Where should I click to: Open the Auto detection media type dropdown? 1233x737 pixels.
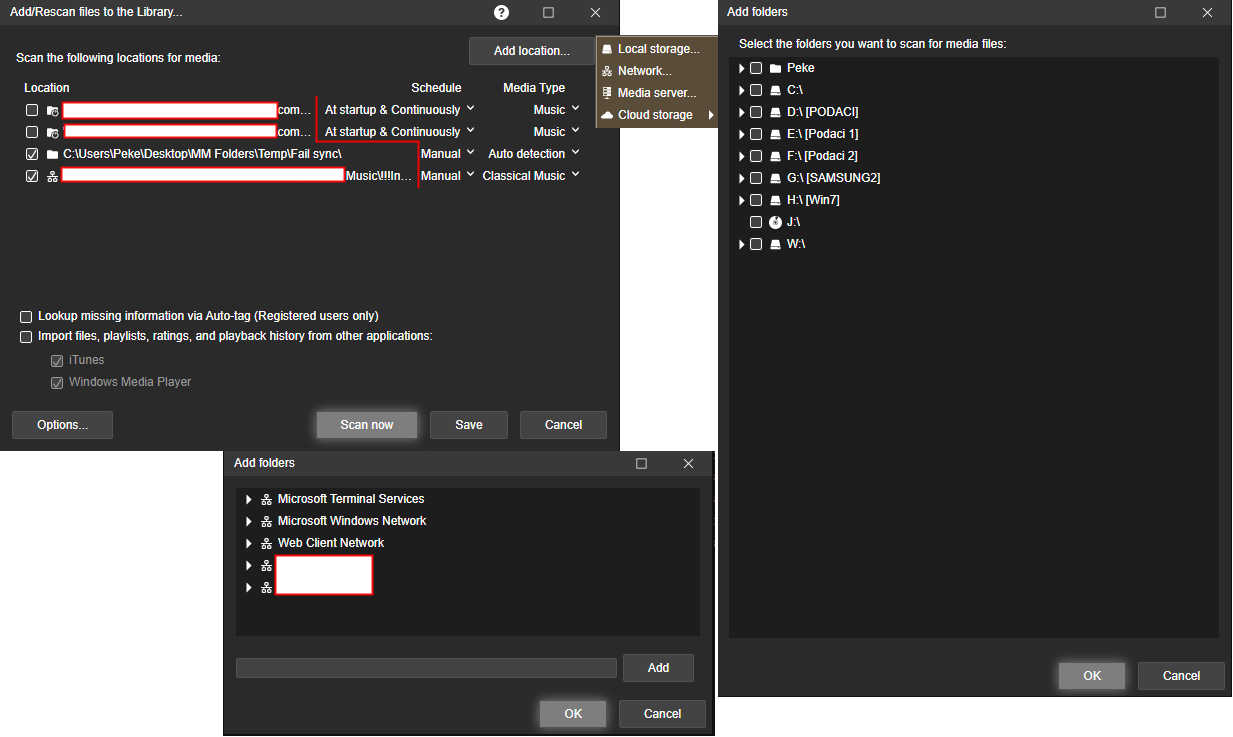pos(533,154)
